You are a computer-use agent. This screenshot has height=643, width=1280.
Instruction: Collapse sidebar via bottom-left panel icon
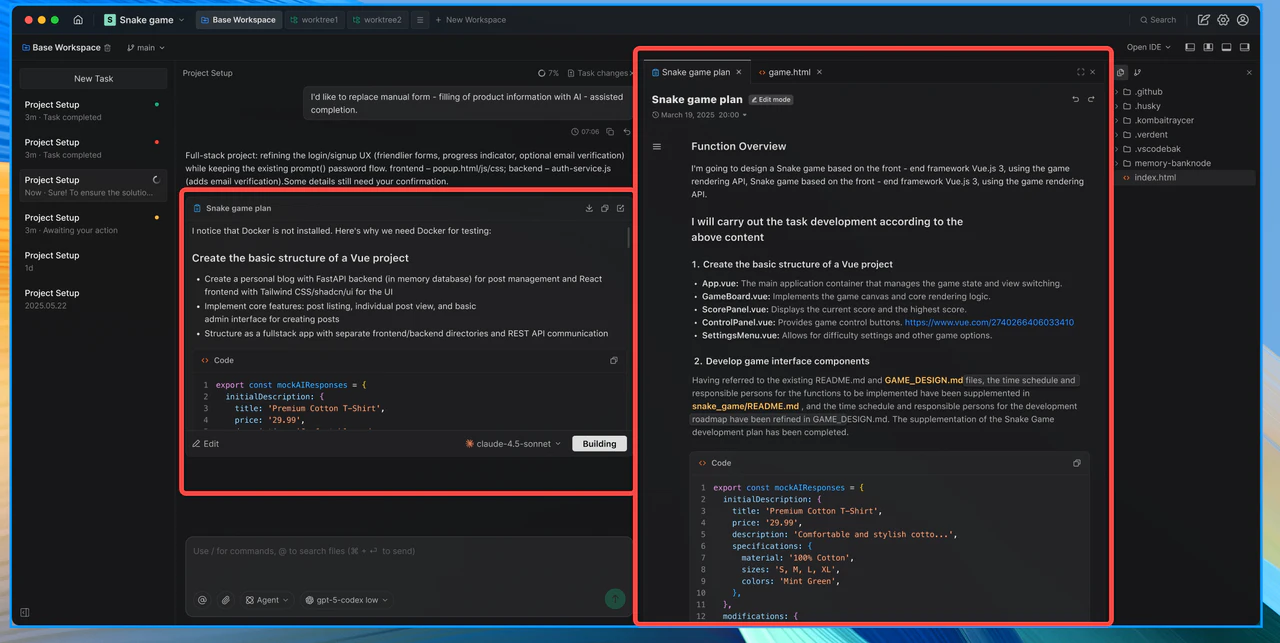[25, 612]
